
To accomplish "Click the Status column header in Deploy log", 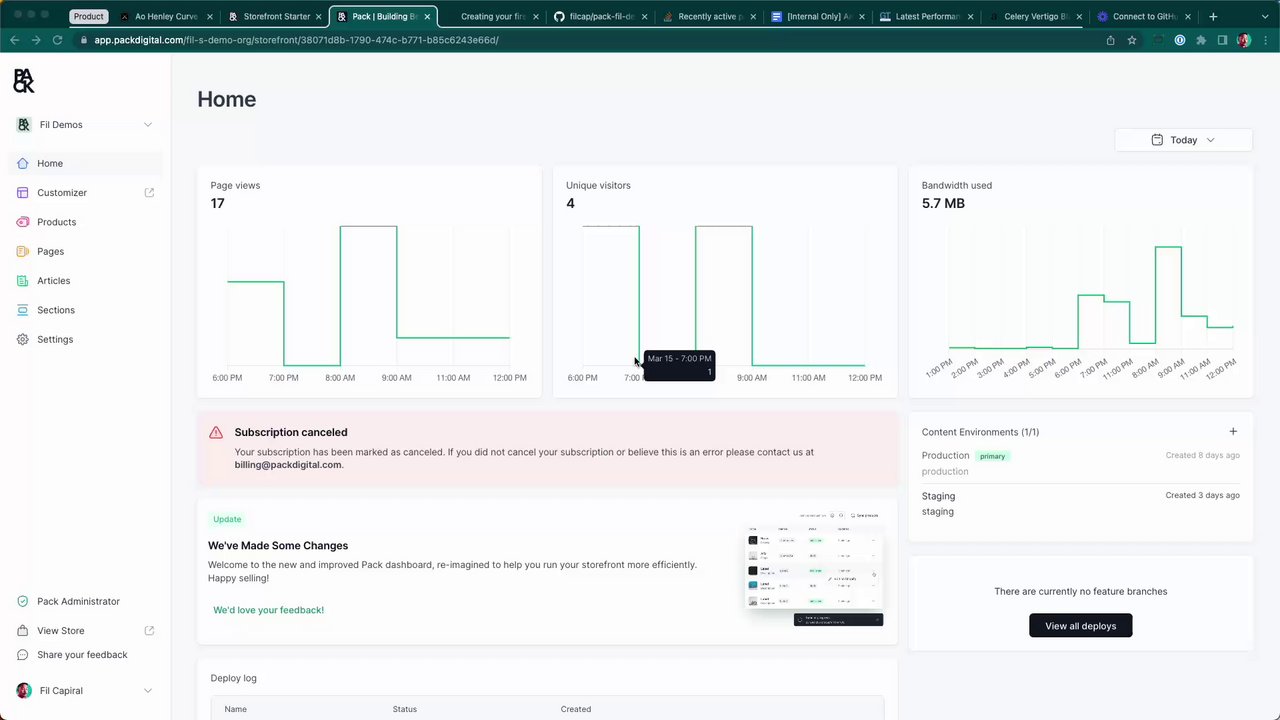I will pos(404,709).
